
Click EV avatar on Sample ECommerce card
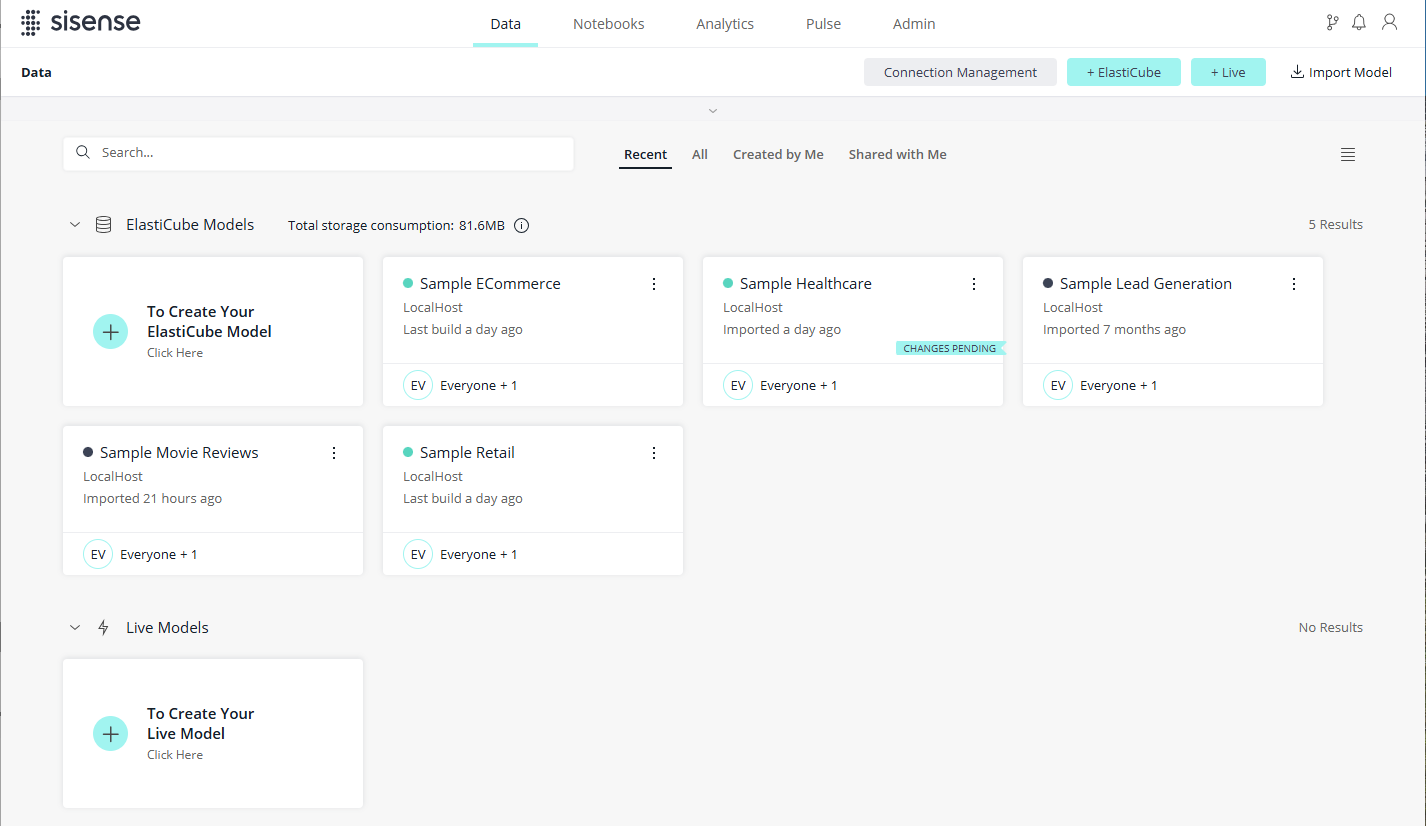(418, 385)
